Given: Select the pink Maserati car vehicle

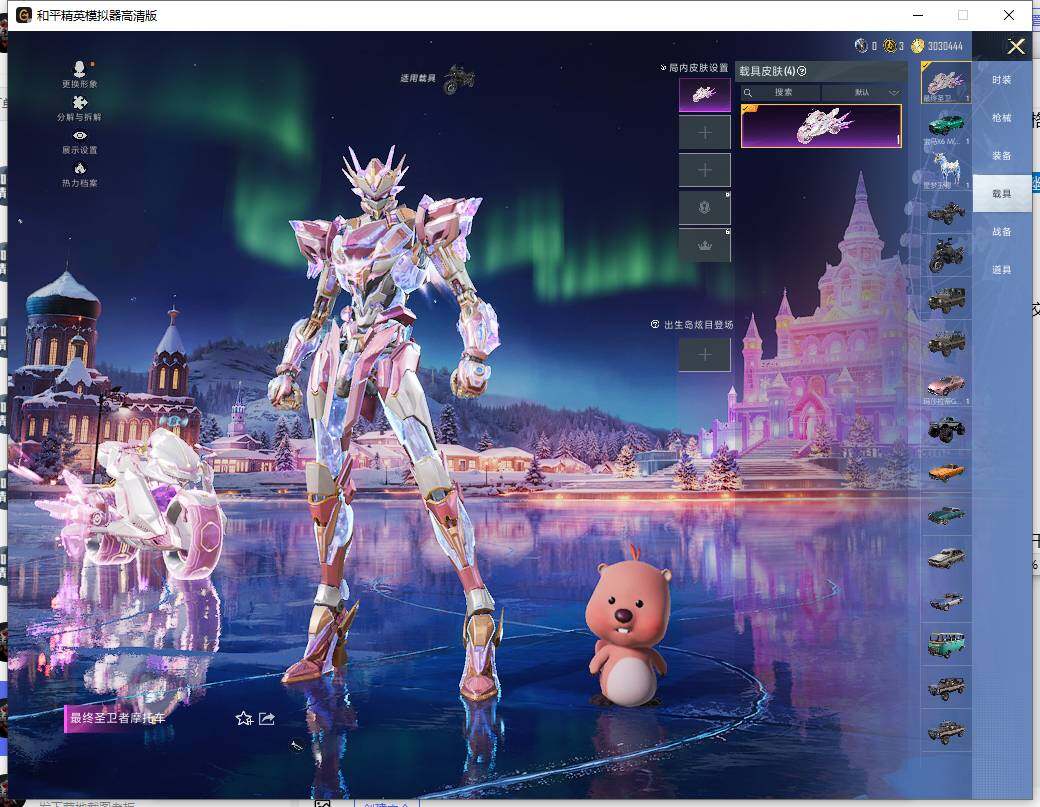Looking at the screenshot, I should click(x=946, y=386).
